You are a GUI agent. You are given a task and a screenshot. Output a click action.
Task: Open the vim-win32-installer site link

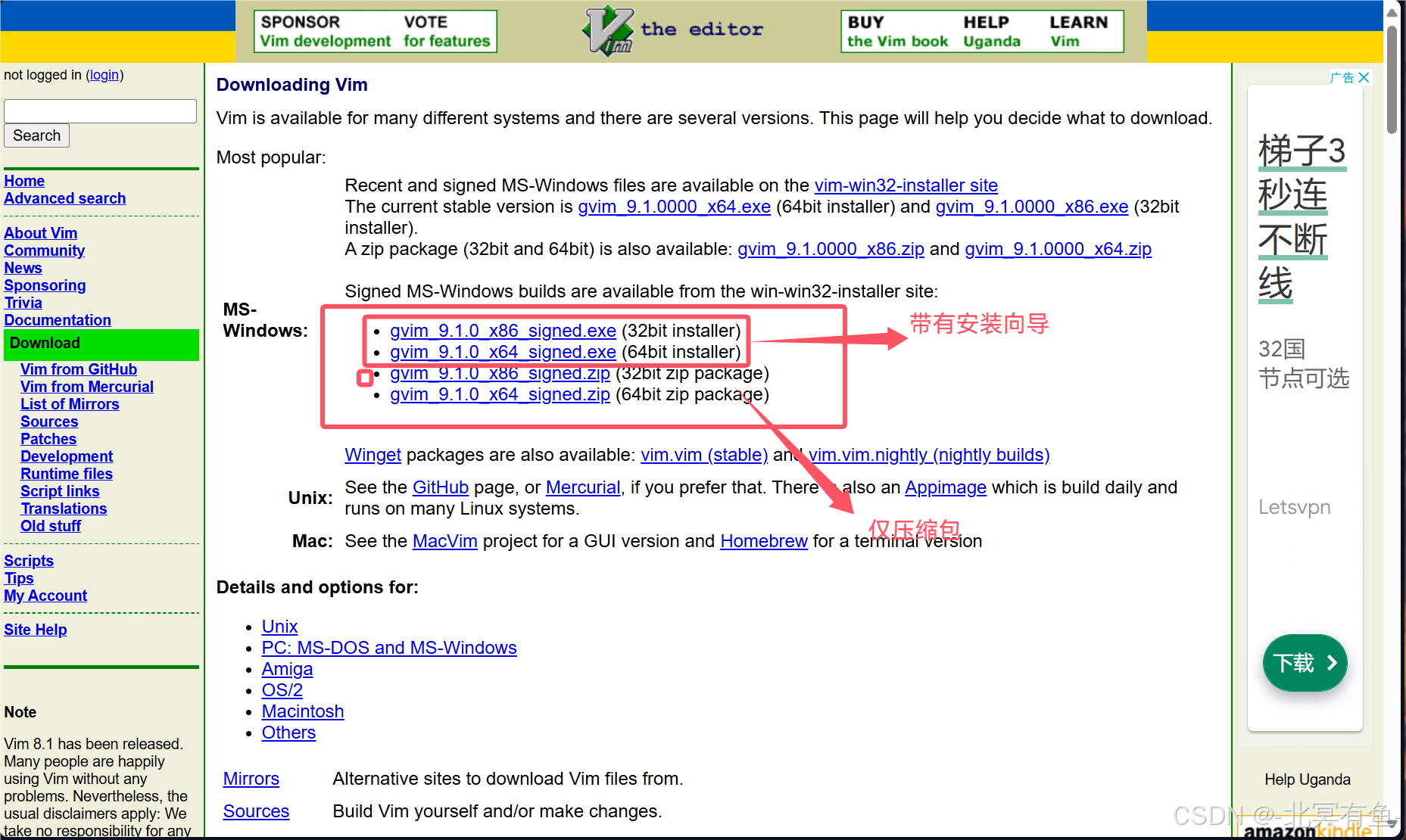tap(906, 185)
